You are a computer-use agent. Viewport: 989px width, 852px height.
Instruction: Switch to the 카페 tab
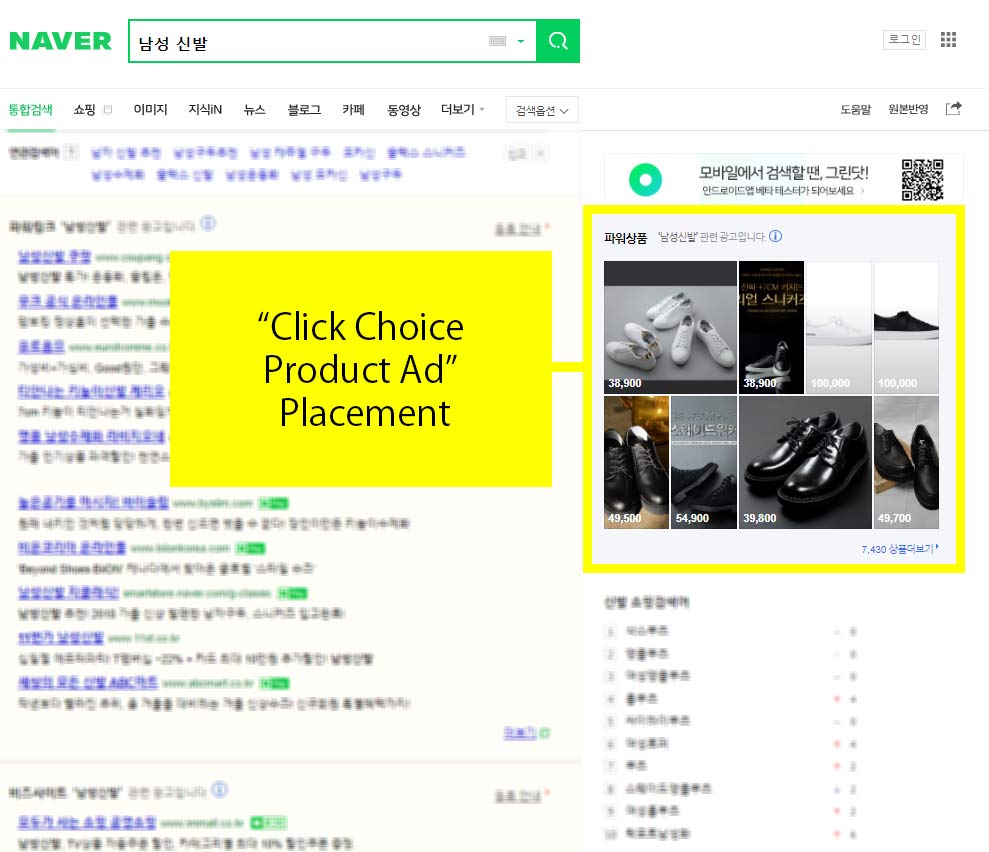(353, 110)
